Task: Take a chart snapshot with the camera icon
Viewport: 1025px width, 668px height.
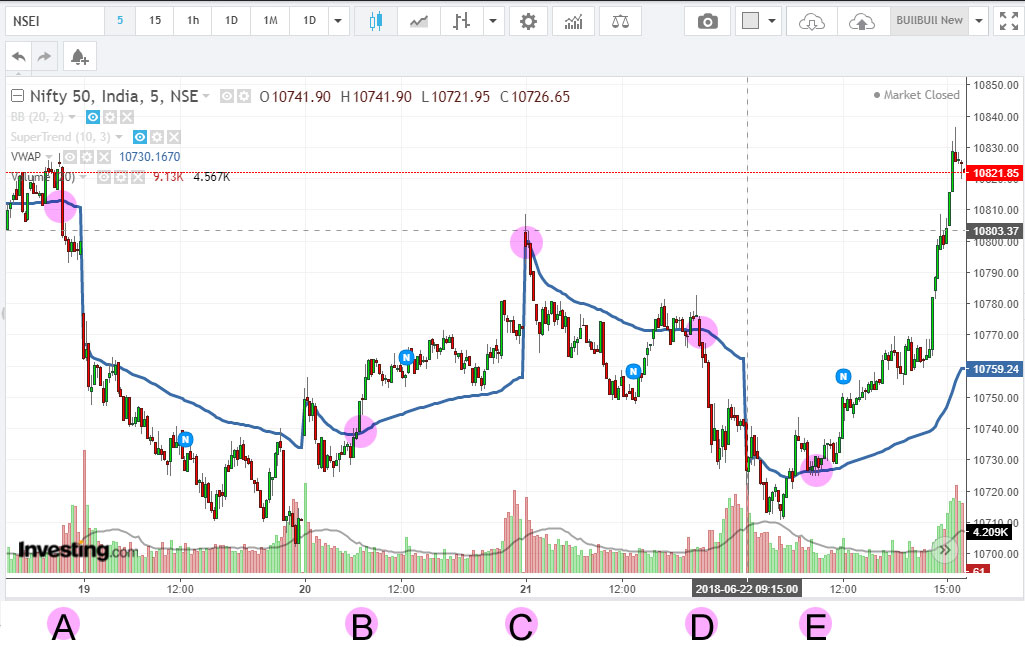Action: click(x=707, y=21)
